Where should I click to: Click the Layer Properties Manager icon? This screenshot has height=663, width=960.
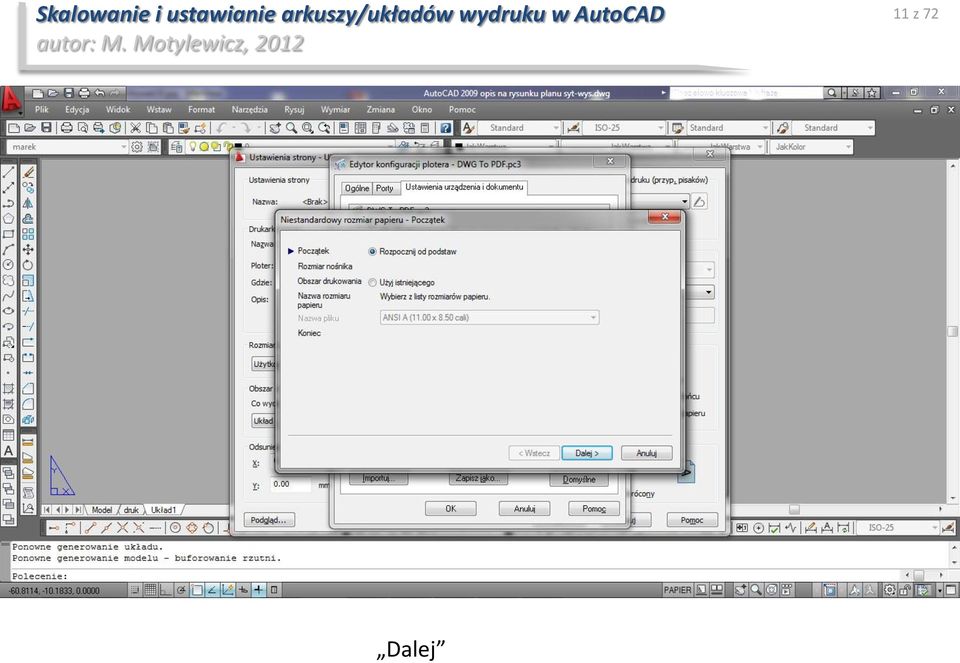point(176,147)
